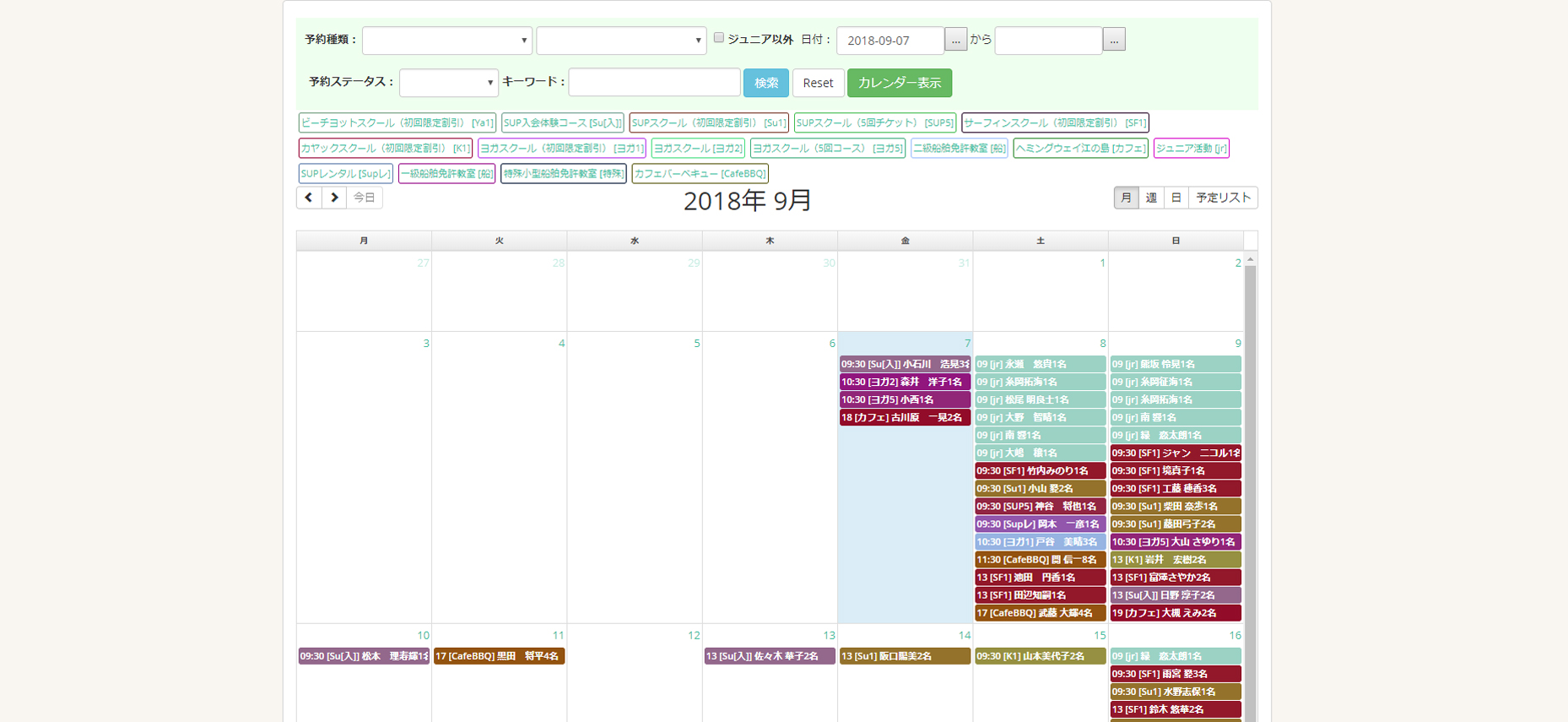Switch to 月 month view
Screen dimensions: 1568x722
coord(1126,198)
